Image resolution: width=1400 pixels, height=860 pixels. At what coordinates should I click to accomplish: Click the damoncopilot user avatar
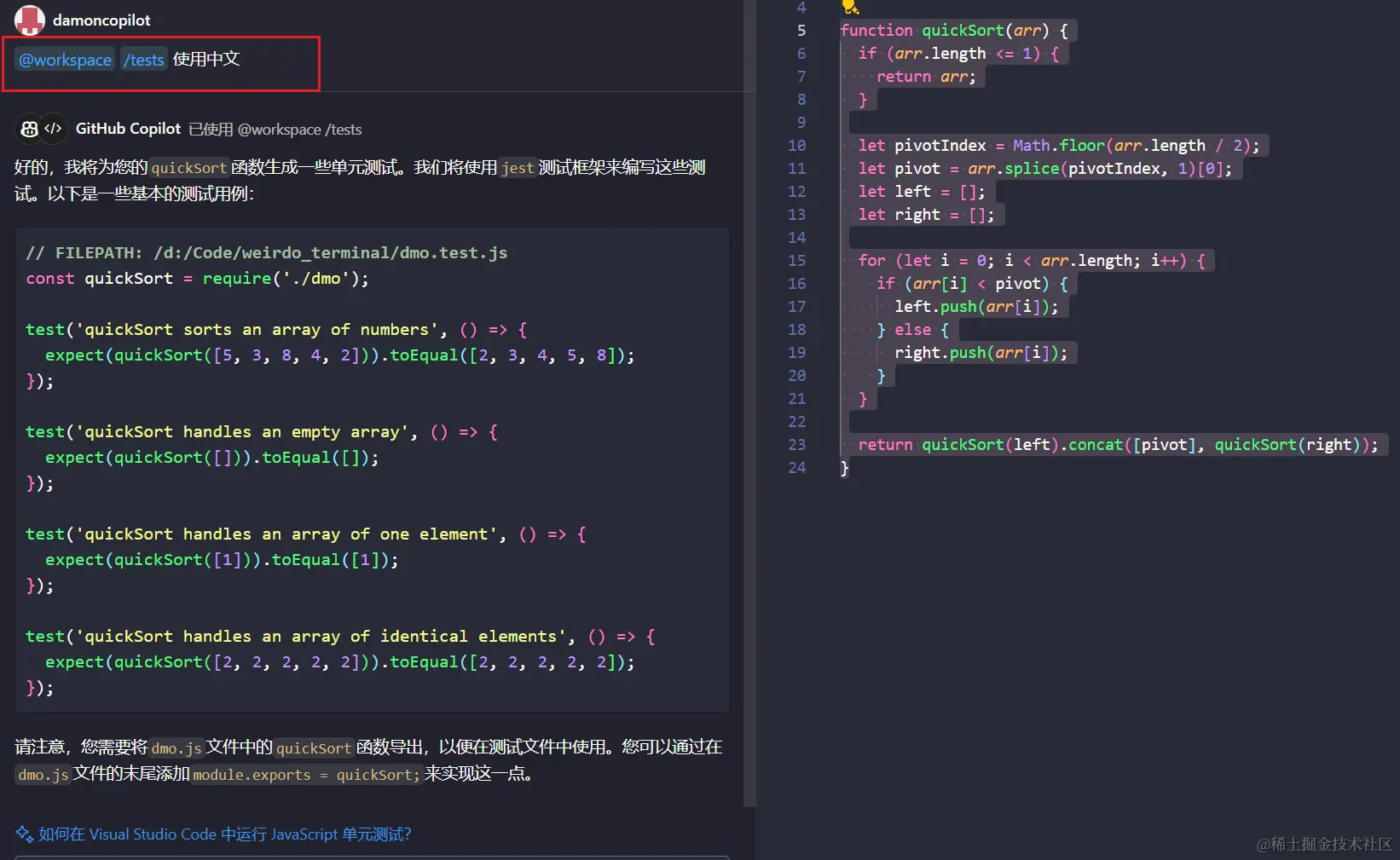pos(29,20)
